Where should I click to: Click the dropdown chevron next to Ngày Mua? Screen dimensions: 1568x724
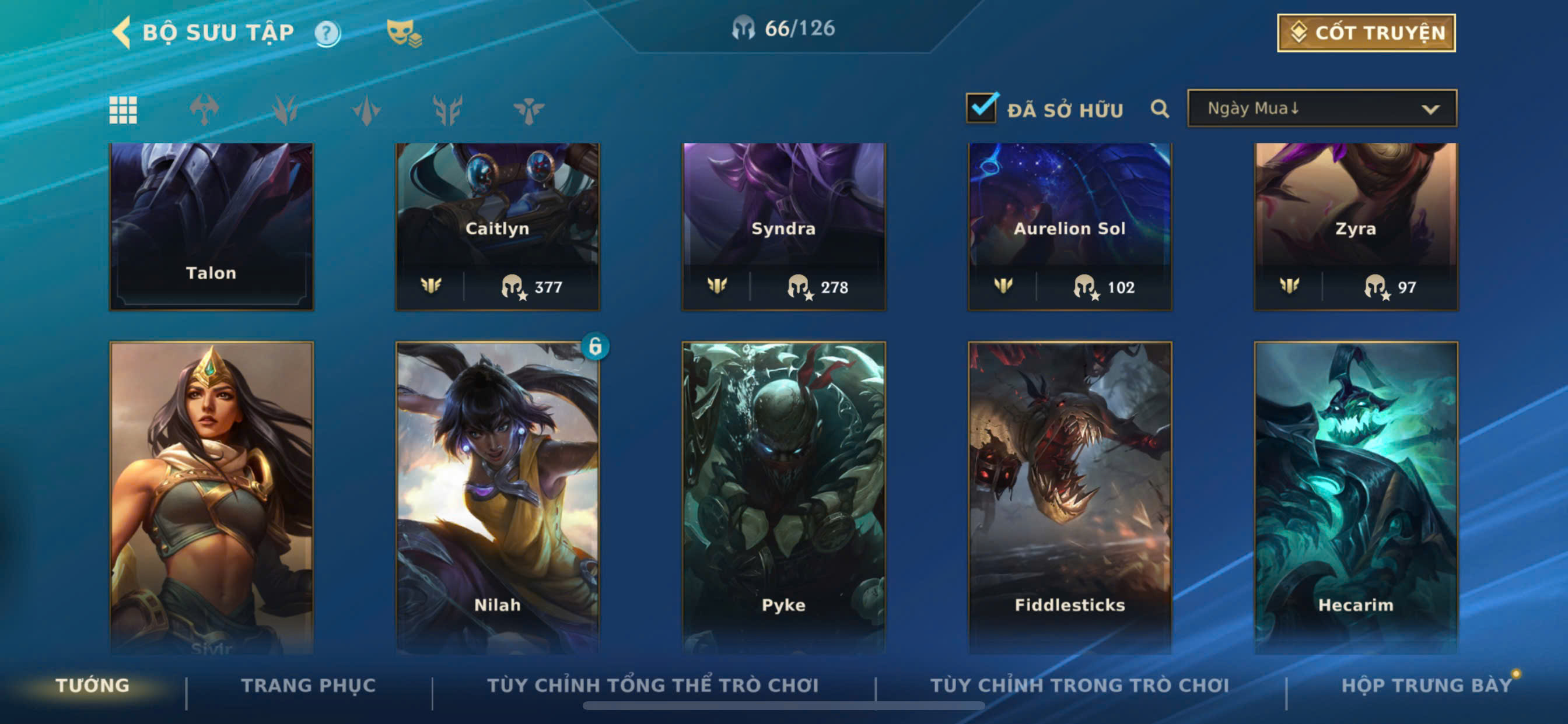(x=1430, y=110)
